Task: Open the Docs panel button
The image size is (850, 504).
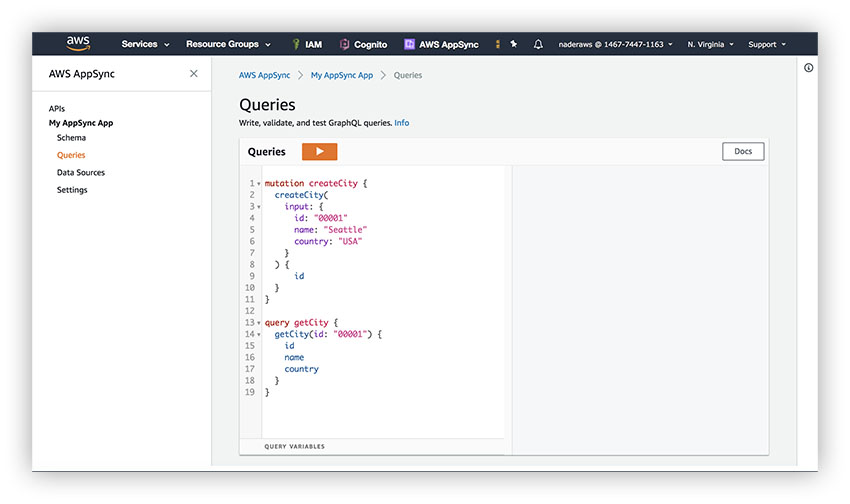Action: [743, 152]
